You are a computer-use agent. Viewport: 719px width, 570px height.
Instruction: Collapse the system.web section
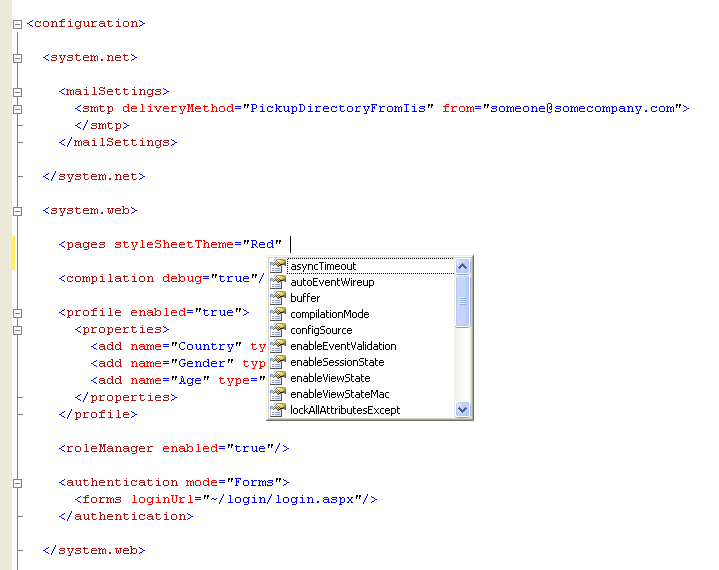point(17,211)
